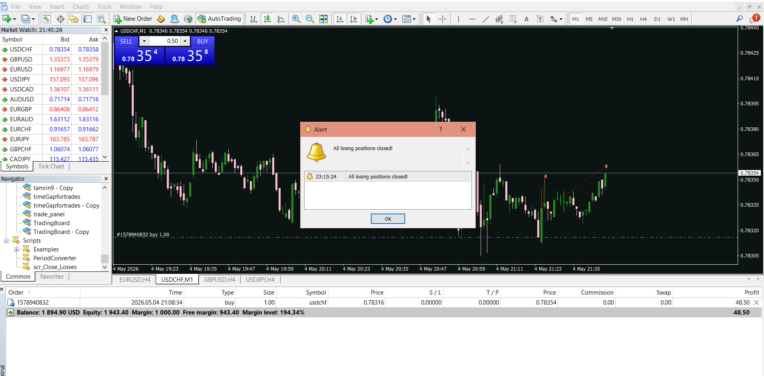Toggle the Navigator window star-folder icon

pos(74,19)
